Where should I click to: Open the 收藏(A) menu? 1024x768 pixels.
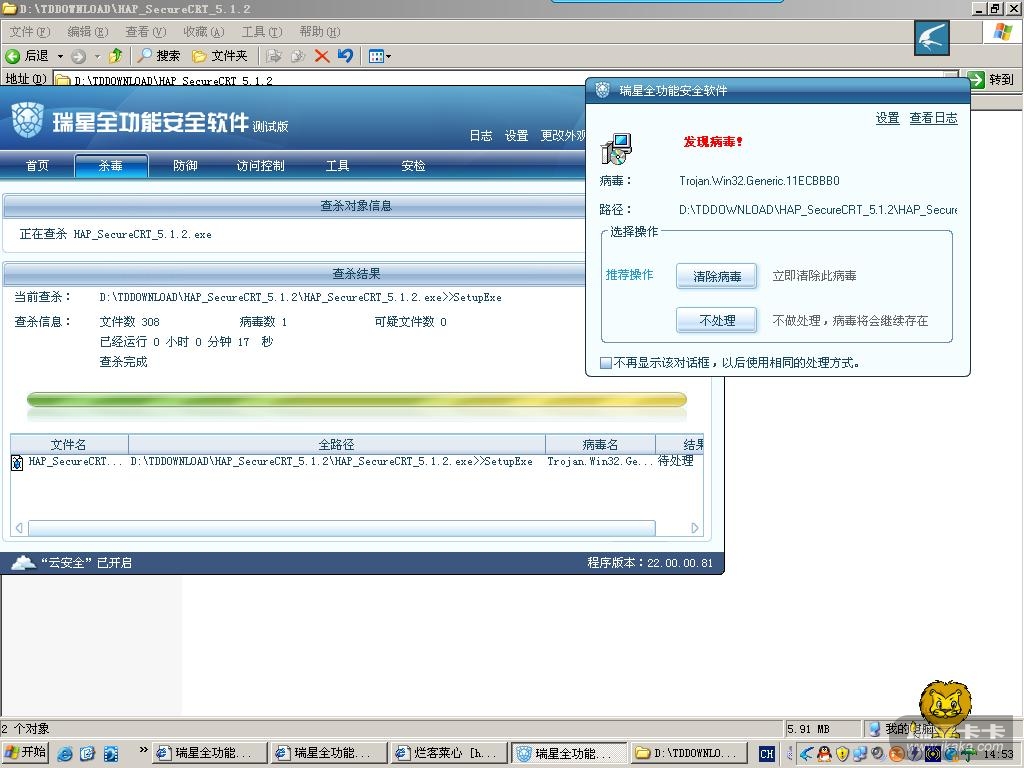click(x=204, y=31)
